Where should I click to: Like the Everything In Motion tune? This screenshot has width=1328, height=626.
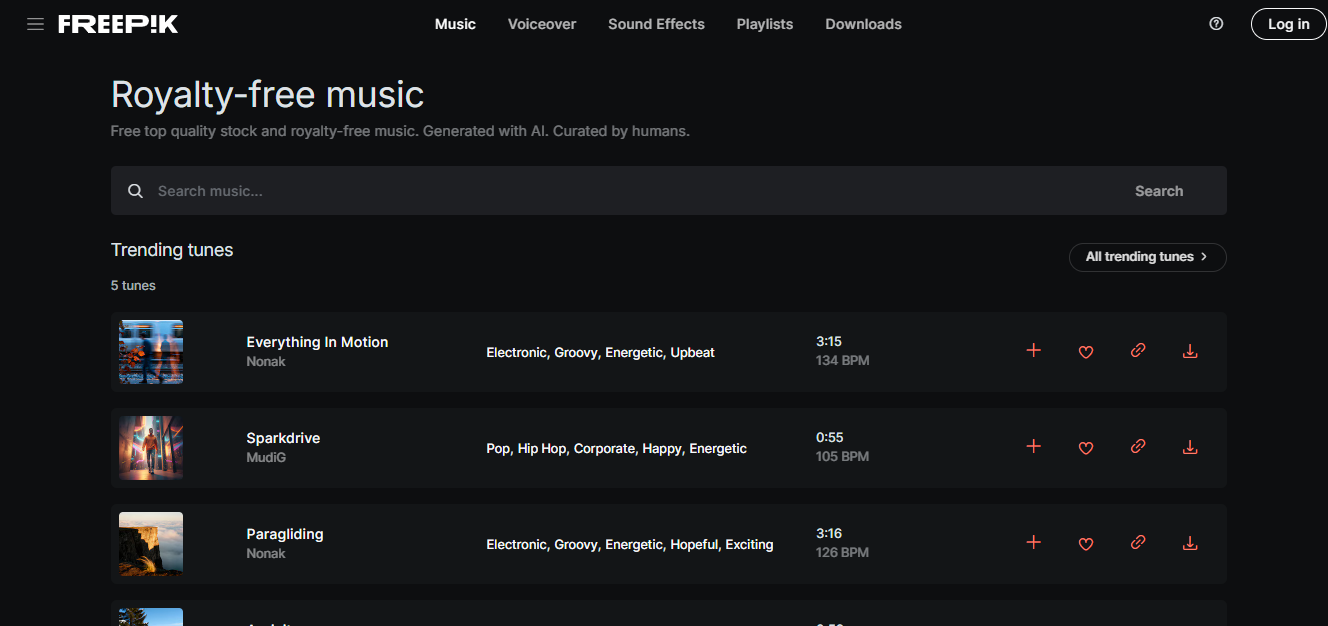[x=1086, y=351]
